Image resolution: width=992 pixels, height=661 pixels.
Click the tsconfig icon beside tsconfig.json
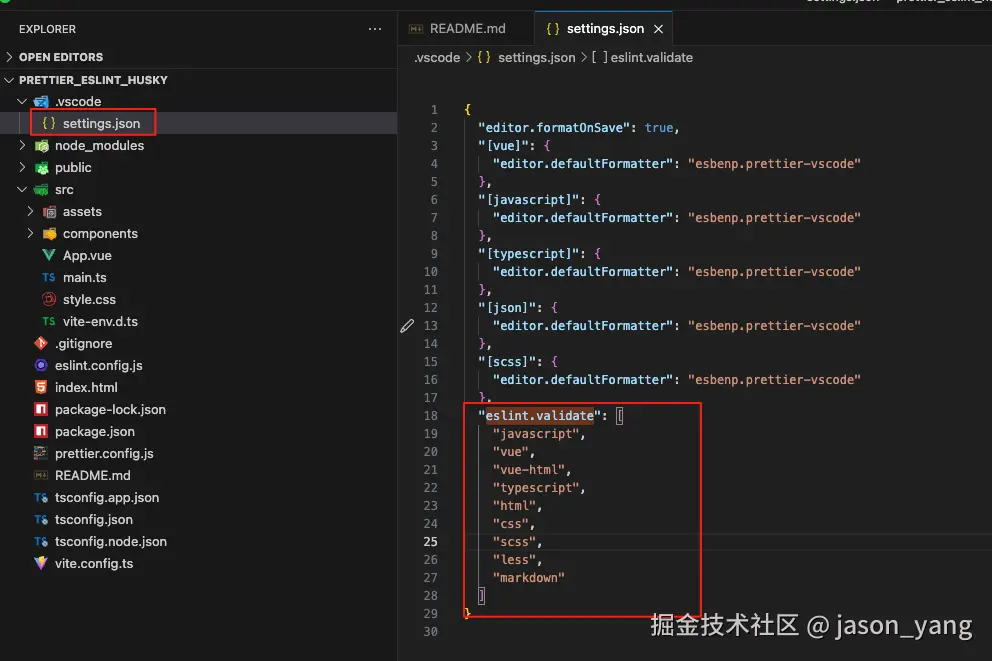pyautogui.click(x=41, y=519)
